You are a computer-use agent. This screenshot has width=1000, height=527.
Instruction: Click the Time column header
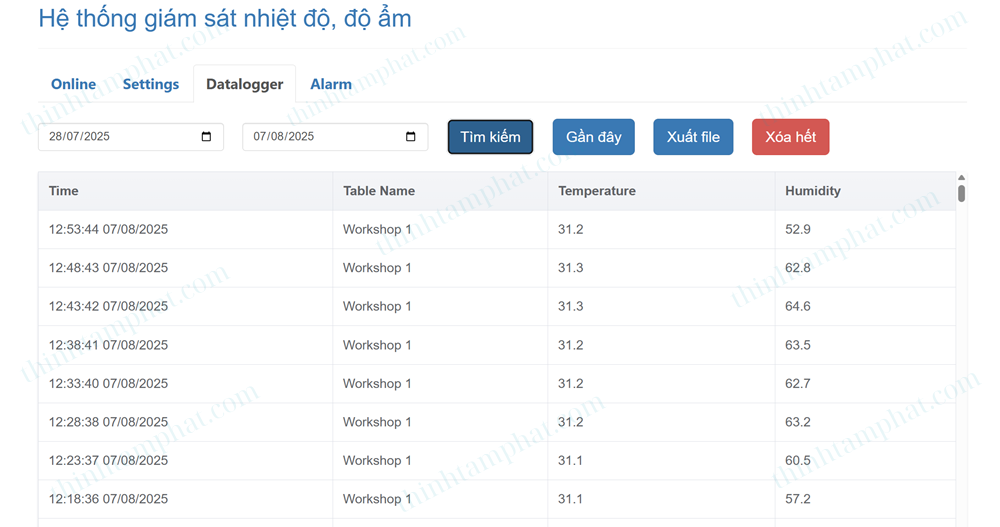click(x=64, y=191)
